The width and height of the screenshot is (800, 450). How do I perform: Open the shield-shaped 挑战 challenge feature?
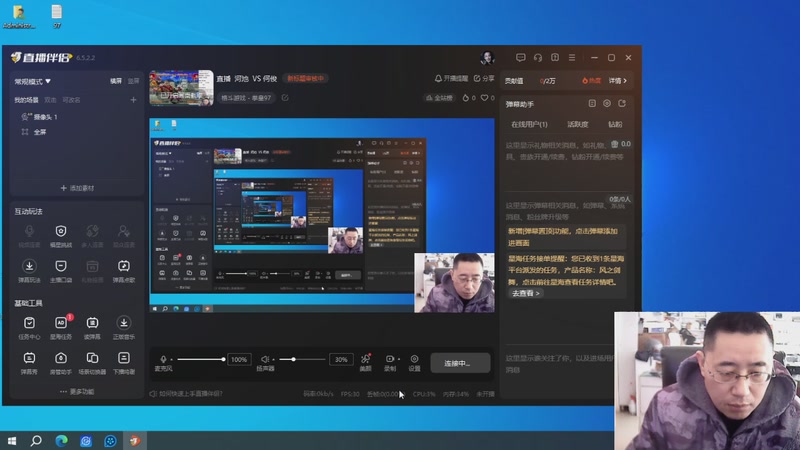click(61, 236)
